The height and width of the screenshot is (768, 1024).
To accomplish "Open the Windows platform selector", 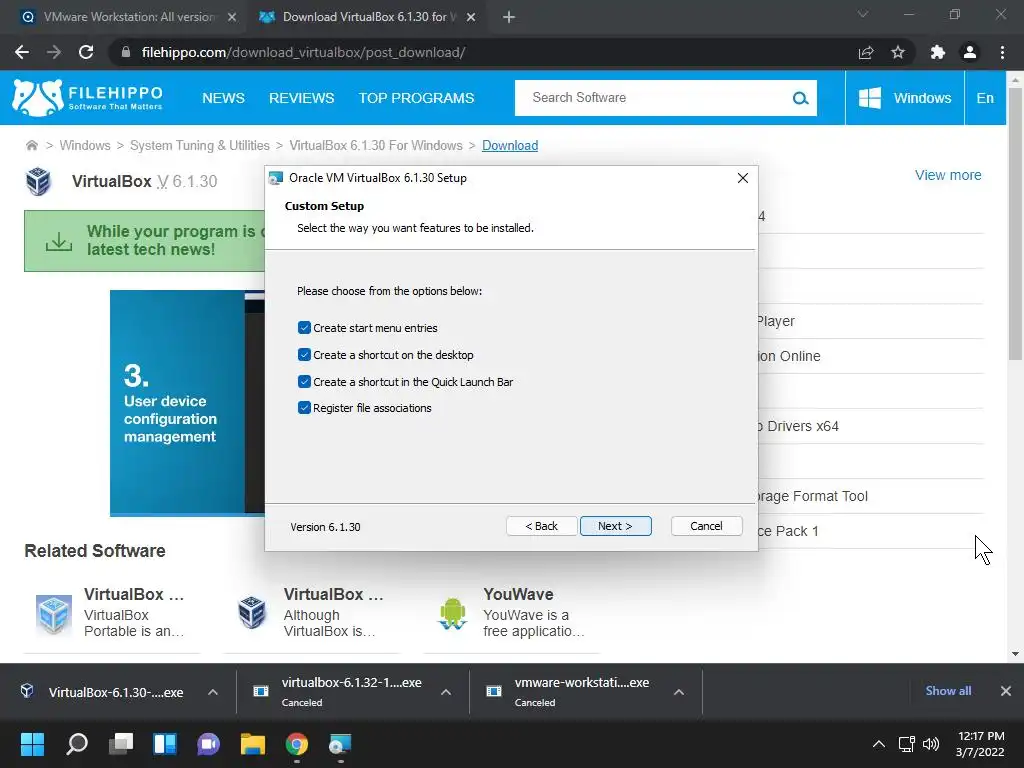I will point(904,98).
